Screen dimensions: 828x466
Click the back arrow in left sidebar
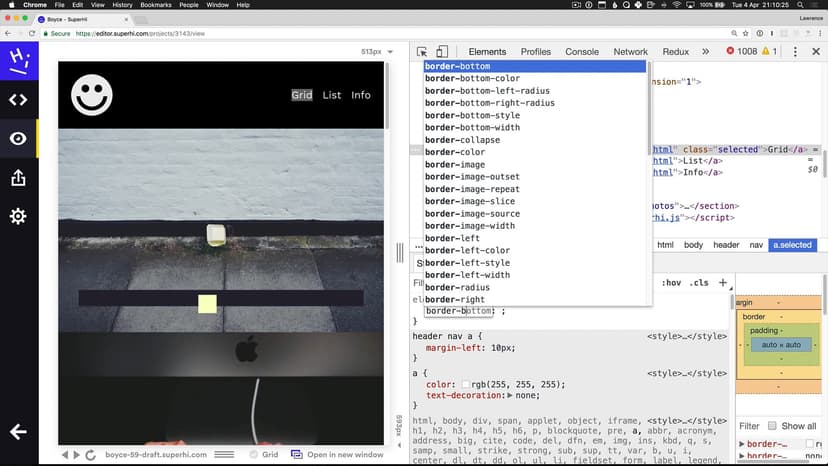pos(18,432)
